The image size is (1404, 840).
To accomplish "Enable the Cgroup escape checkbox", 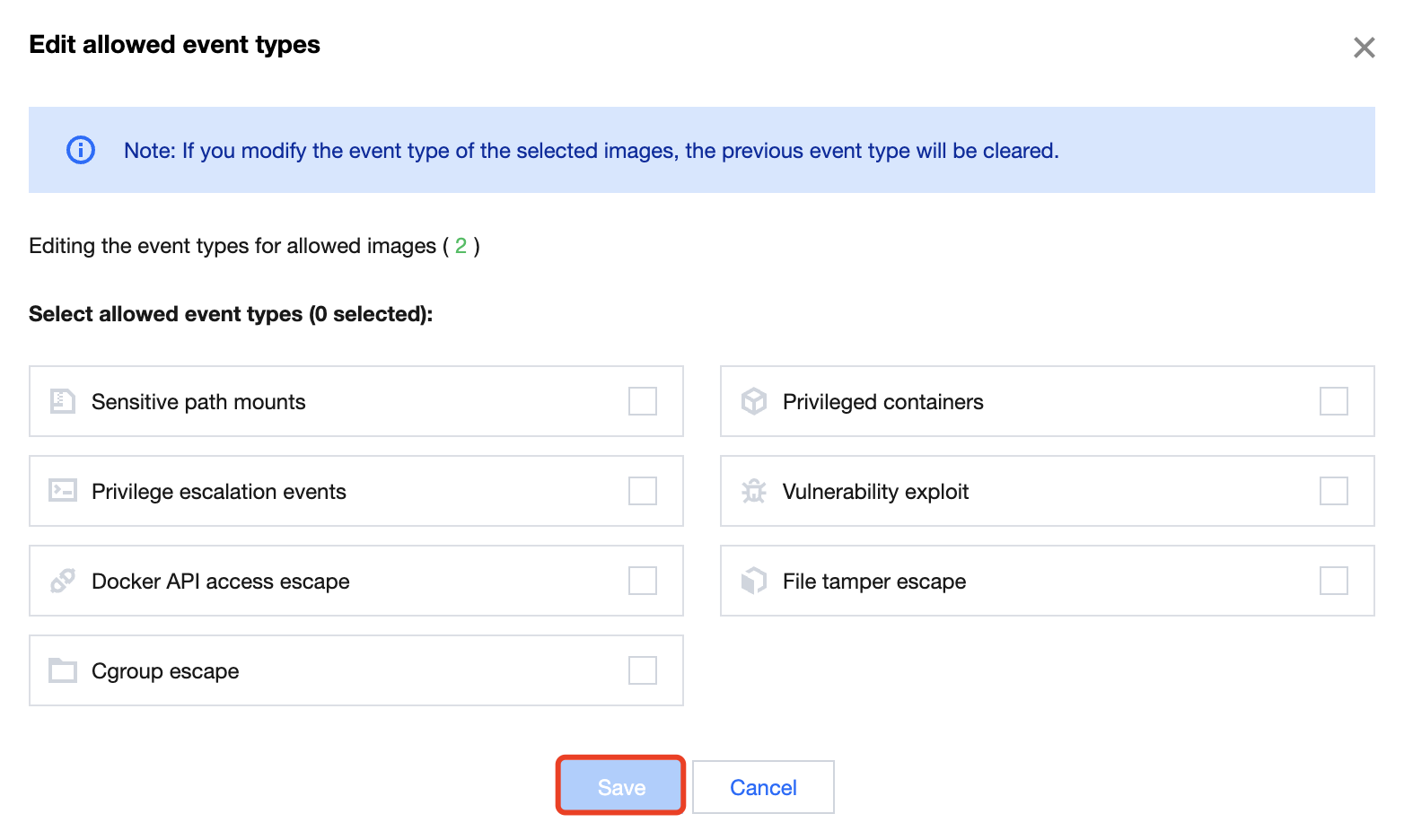I will coord(643,670).
